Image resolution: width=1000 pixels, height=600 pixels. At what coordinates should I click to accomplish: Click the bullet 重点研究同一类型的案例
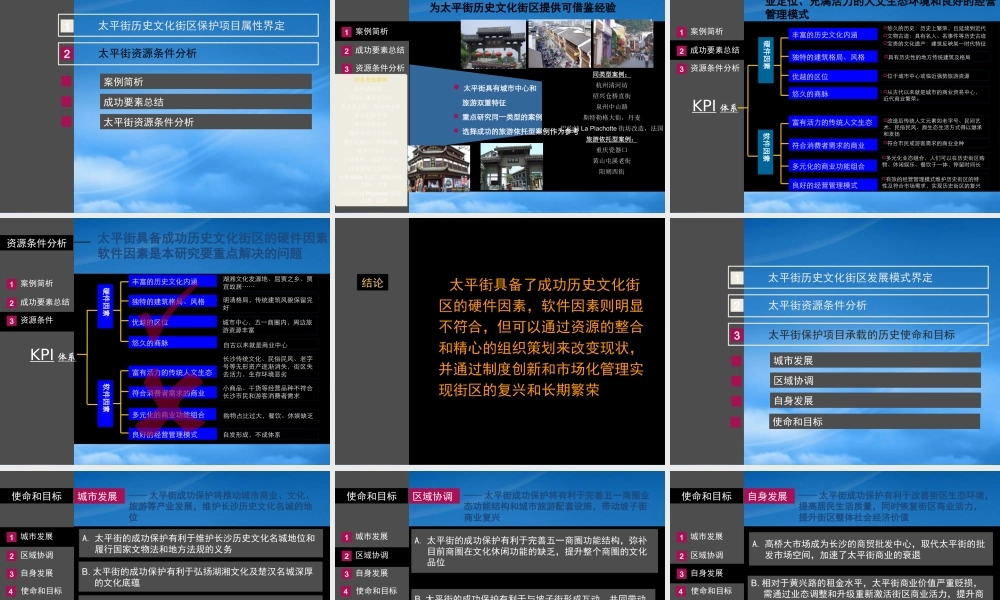point(501,117)
